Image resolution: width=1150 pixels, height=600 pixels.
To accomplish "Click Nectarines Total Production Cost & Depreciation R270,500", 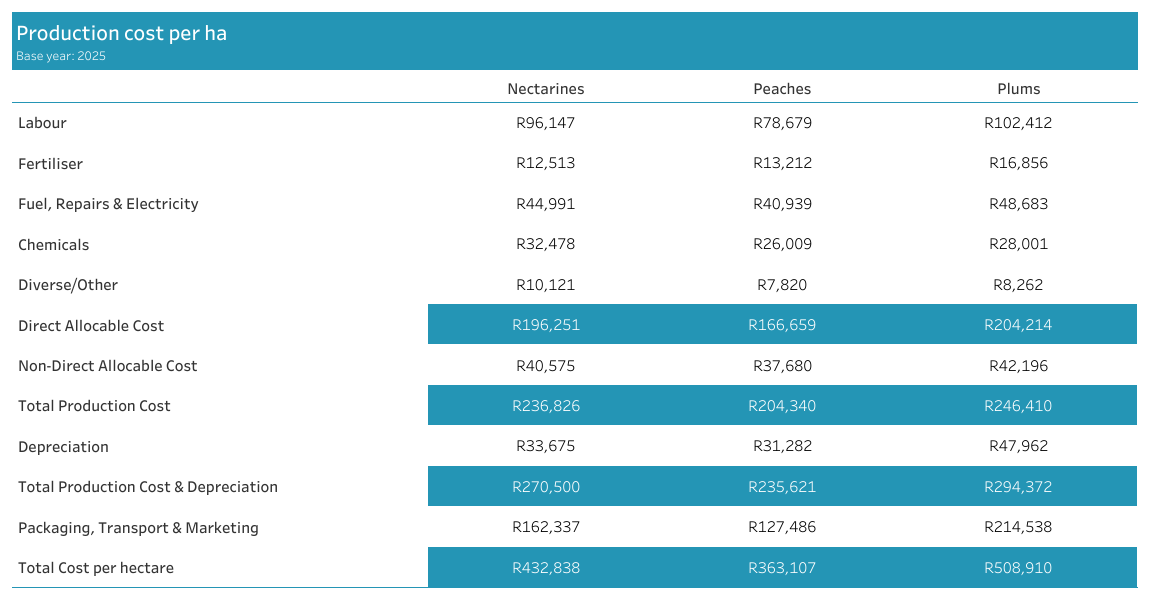I will tap(545, 487).
